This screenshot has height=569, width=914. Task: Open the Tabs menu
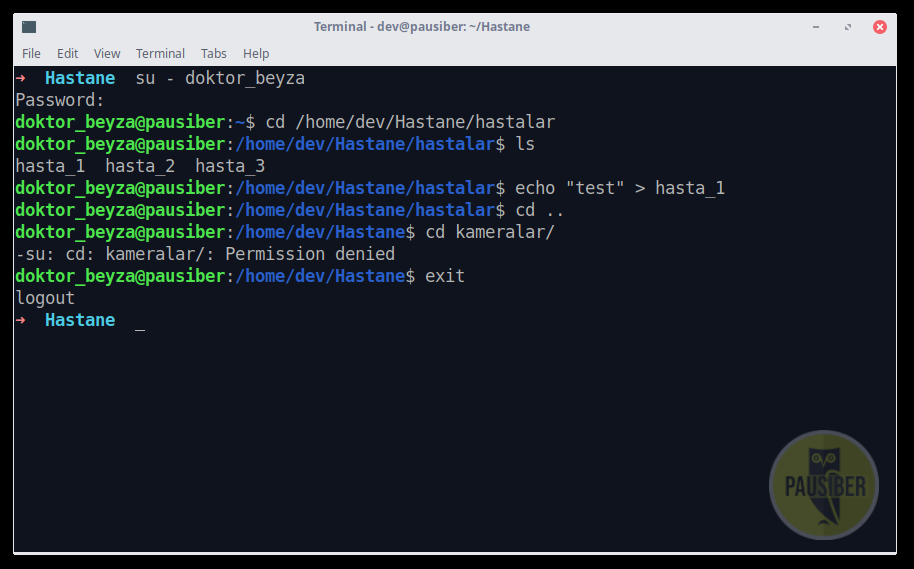click(214, 54)
